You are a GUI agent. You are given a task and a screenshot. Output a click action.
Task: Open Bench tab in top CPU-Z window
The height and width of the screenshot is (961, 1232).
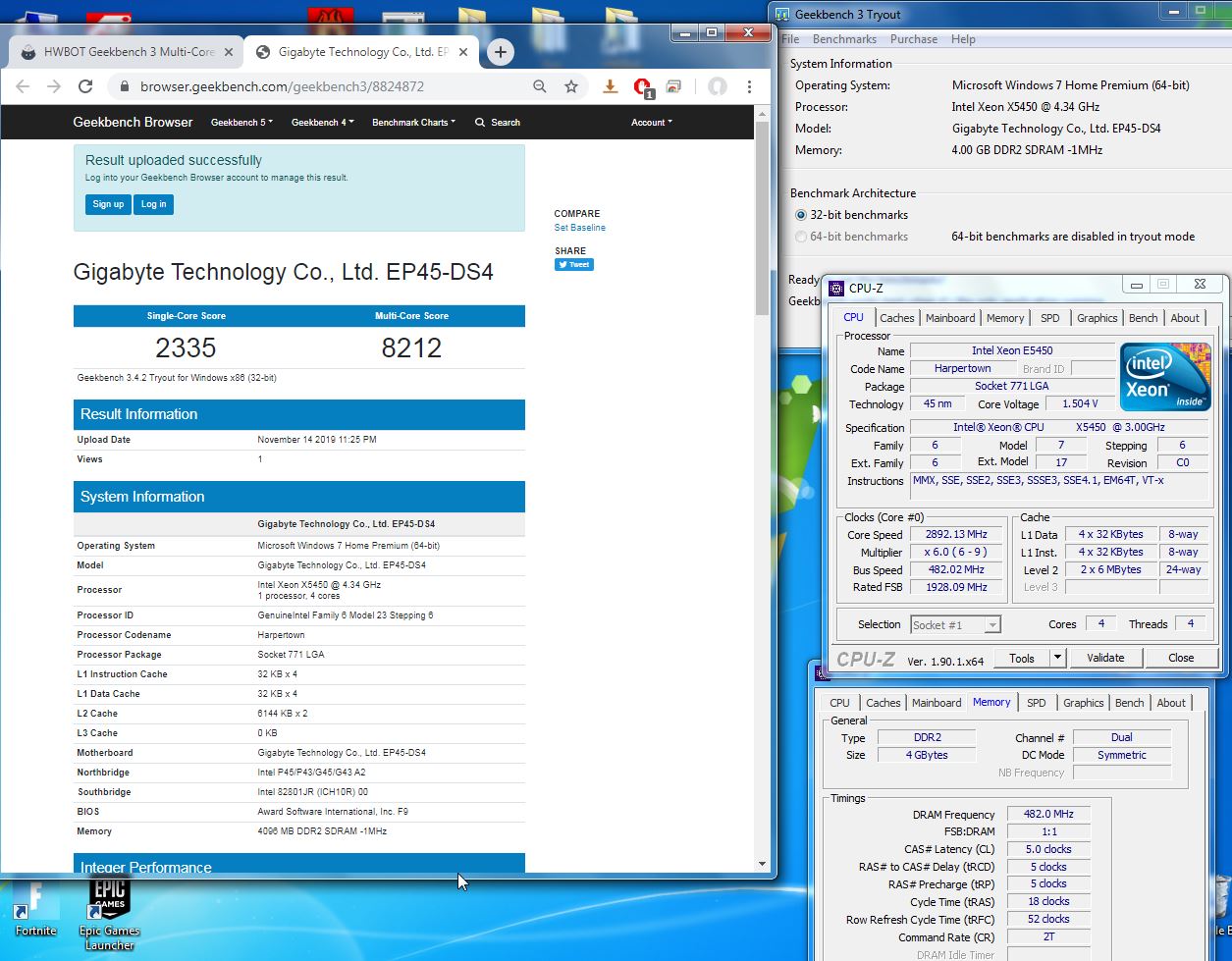click(x=1143, y=318)
